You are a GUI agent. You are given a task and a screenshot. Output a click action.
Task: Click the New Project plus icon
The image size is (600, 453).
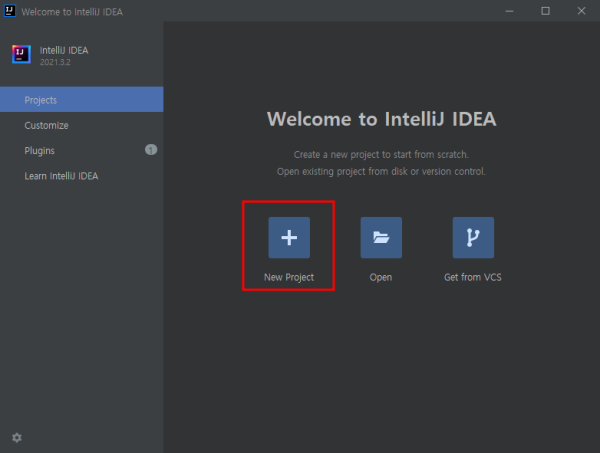[x=289, y=238]
